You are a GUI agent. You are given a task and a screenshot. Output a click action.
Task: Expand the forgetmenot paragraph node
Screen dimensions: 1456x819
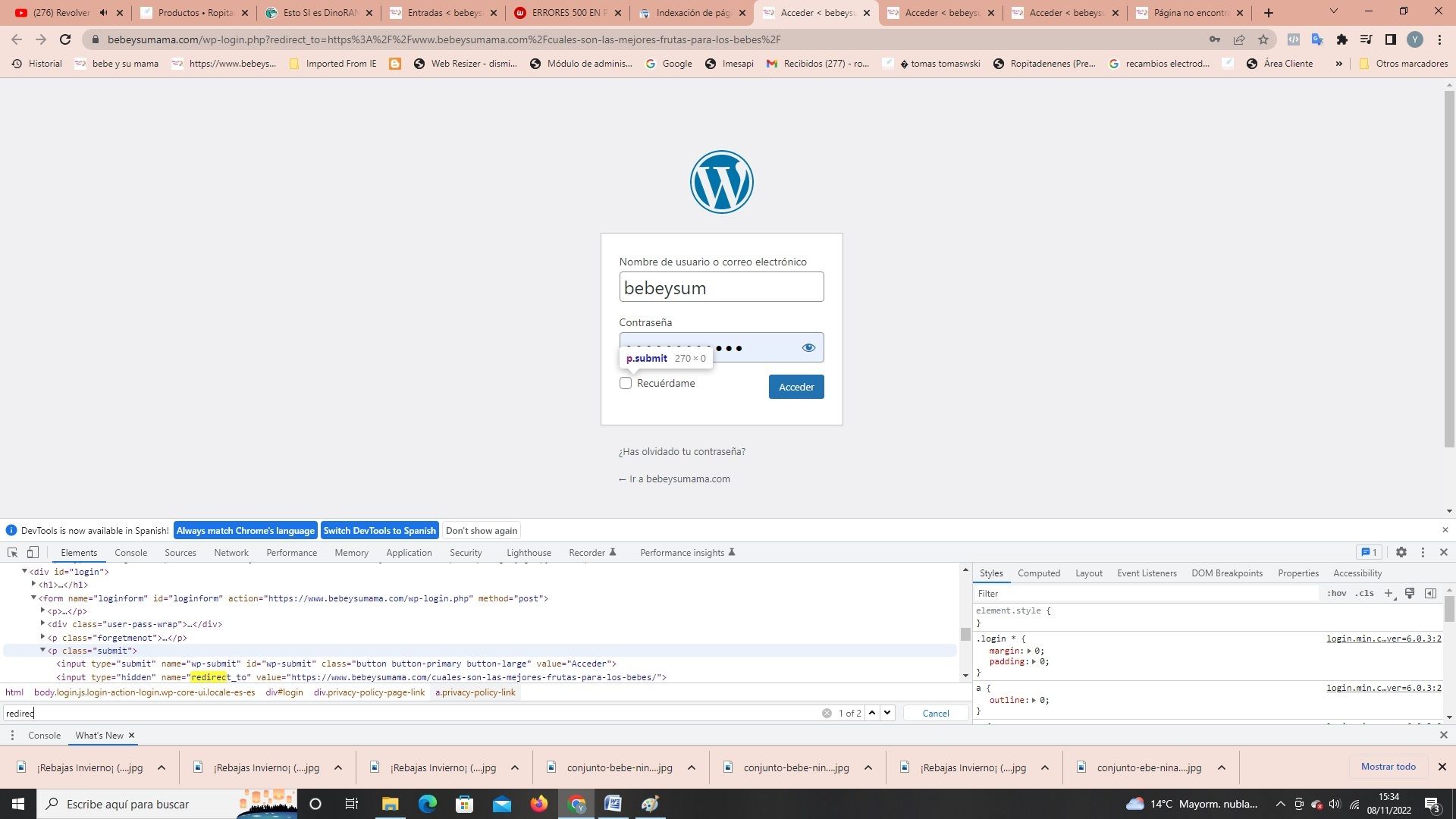[x=42, y=637]
